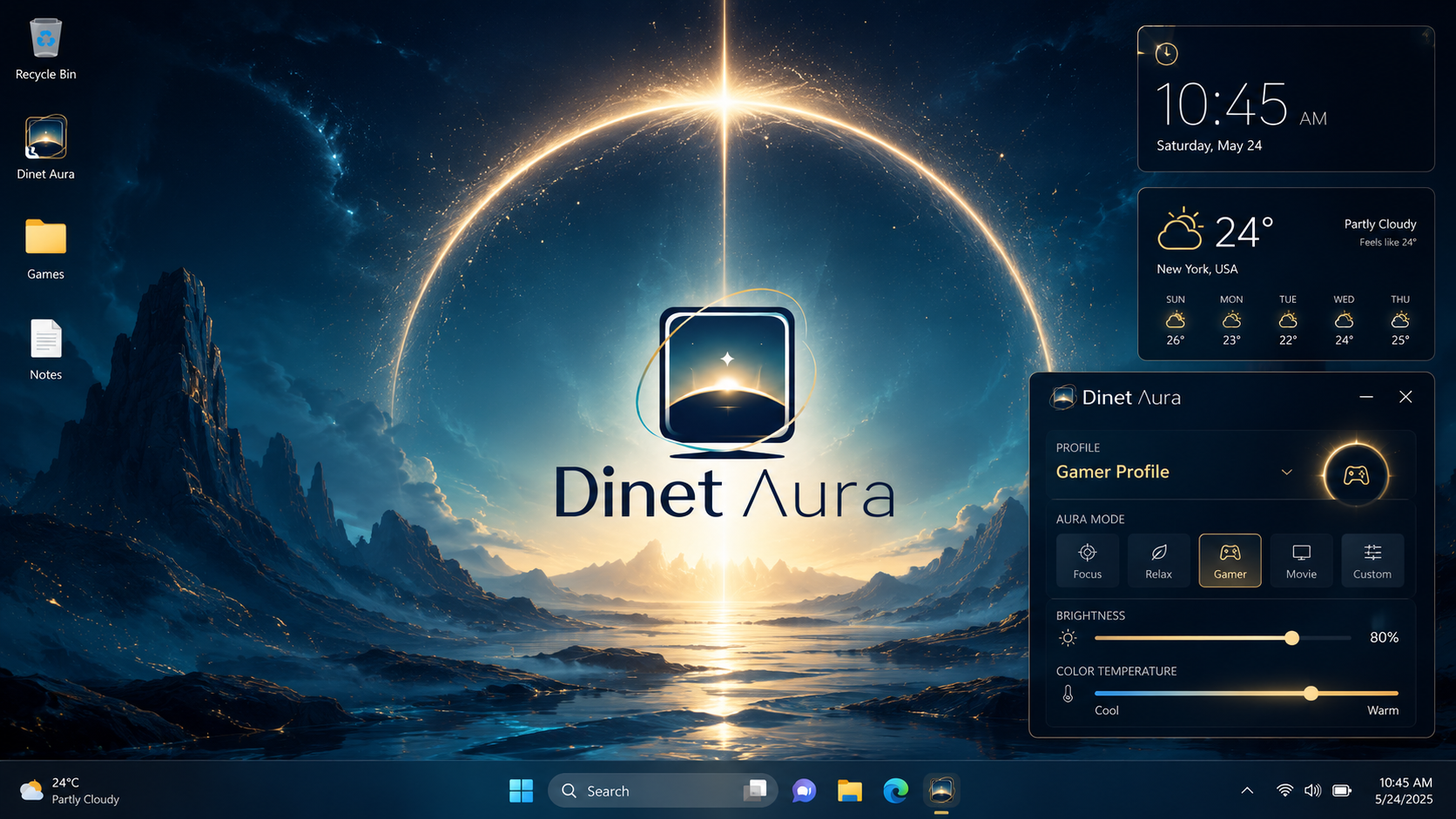
Task: Click the color temperature thermometer icon
Action: pos(1068,694)
